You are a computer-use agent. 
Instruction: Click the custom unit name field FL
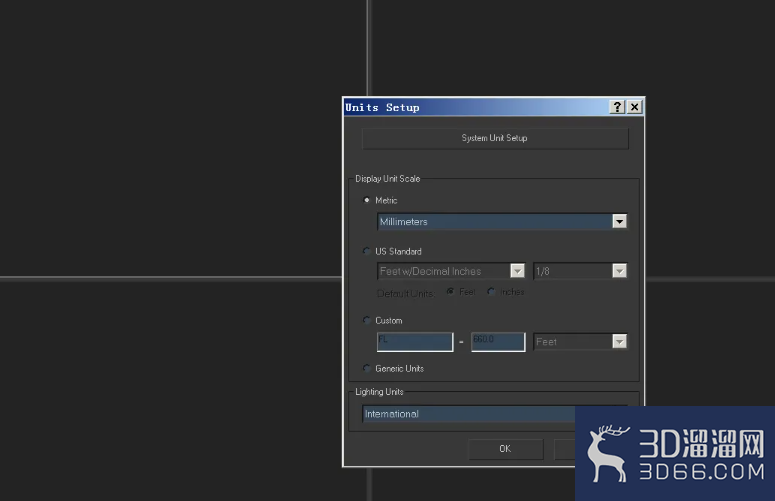click(x=415, y=342)
